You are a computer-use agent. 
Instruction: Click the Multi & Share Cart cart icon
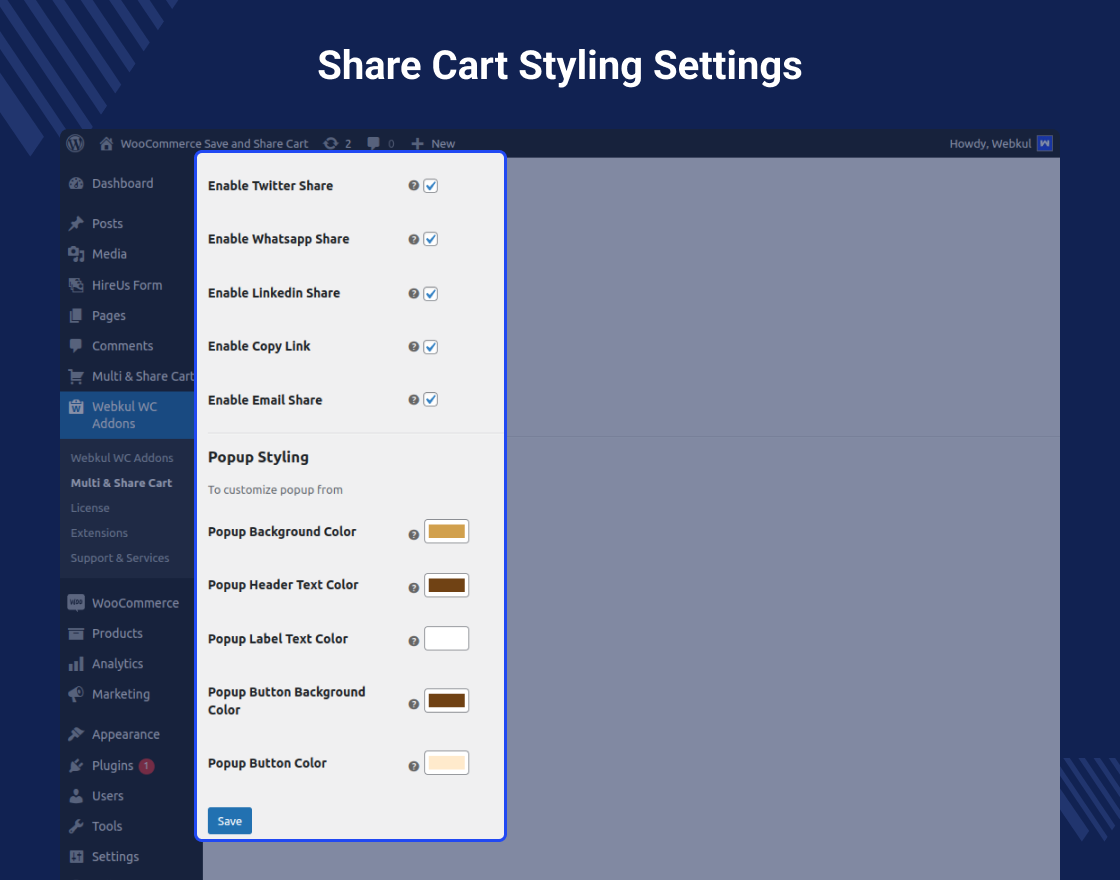pyautogui.click(x=76, y=376)
